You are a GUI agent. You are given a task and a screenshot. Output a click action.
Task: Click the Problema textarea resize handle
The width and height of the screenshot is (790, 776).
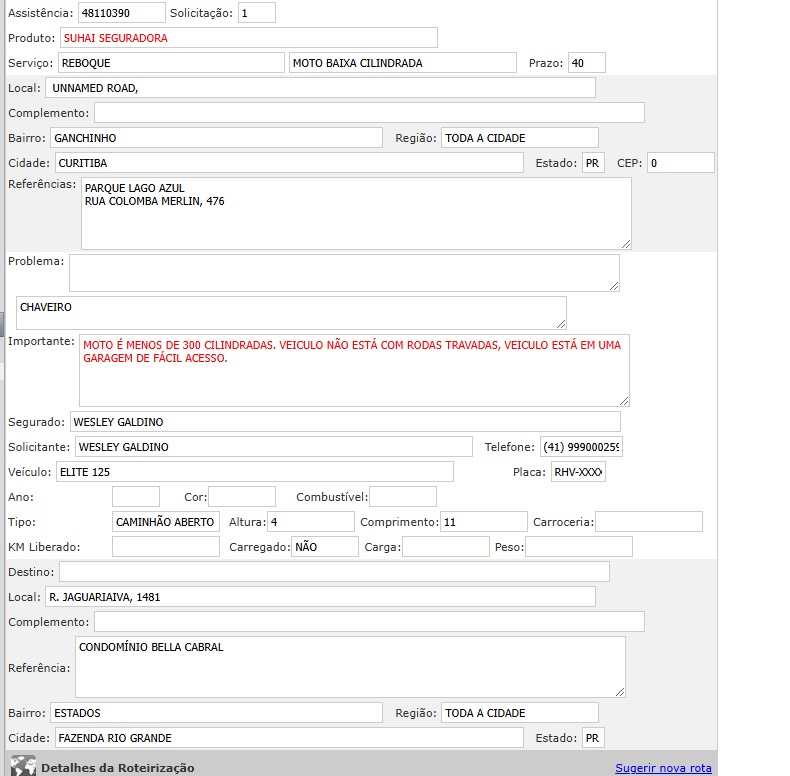(x=613, y=286)
